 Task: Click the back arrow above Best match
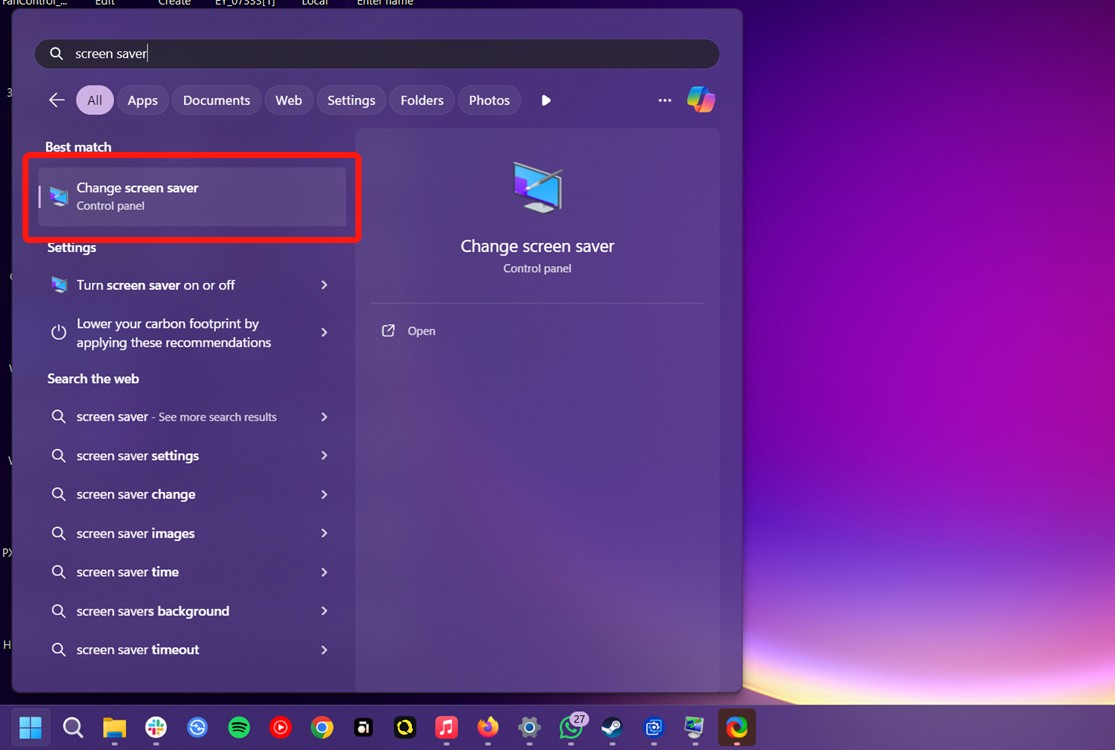[x=56, y=99]
